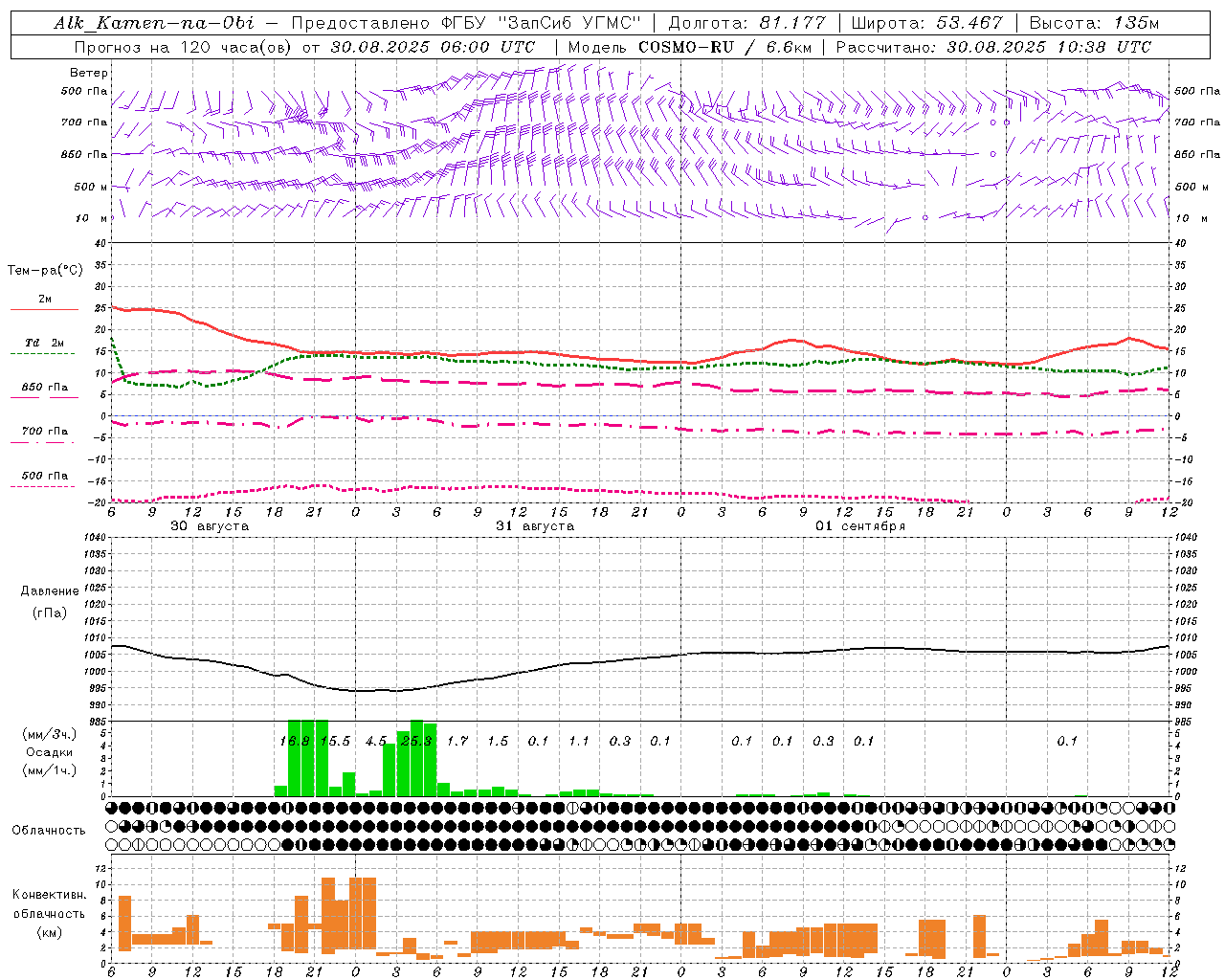Click the precipitation value 1.5
Viewport: 1225px width, 980px height.
(498, 741)
